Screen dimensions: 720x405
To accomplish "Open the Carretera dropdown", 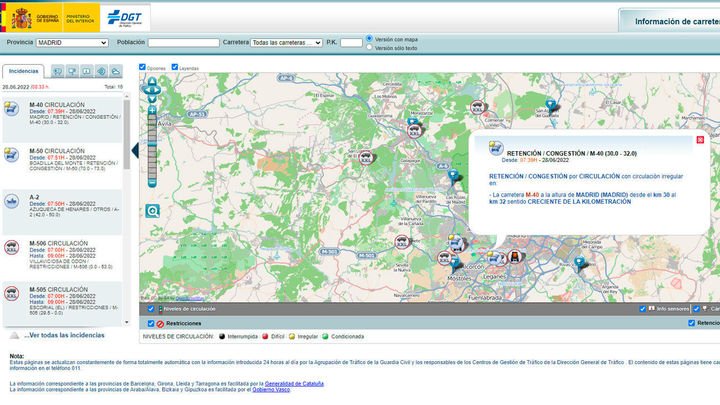I will tap(286, 43).
